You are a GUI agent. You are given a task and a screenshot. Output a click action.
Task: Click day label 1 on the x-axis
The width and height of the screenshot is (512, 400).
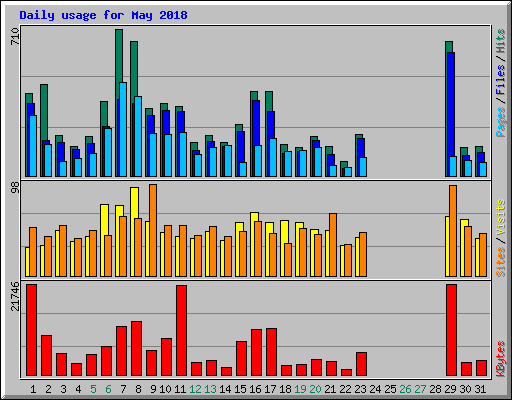[33, 389]
